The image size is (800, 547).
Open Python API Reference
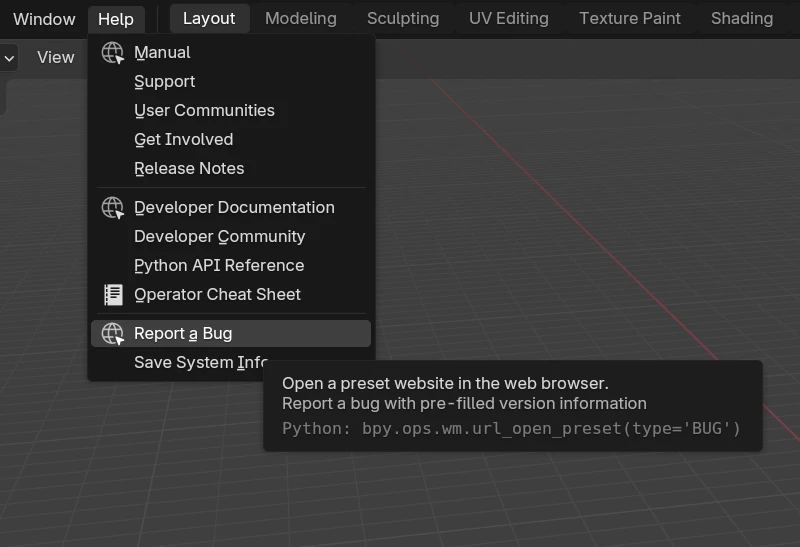(x=231, y=266)
